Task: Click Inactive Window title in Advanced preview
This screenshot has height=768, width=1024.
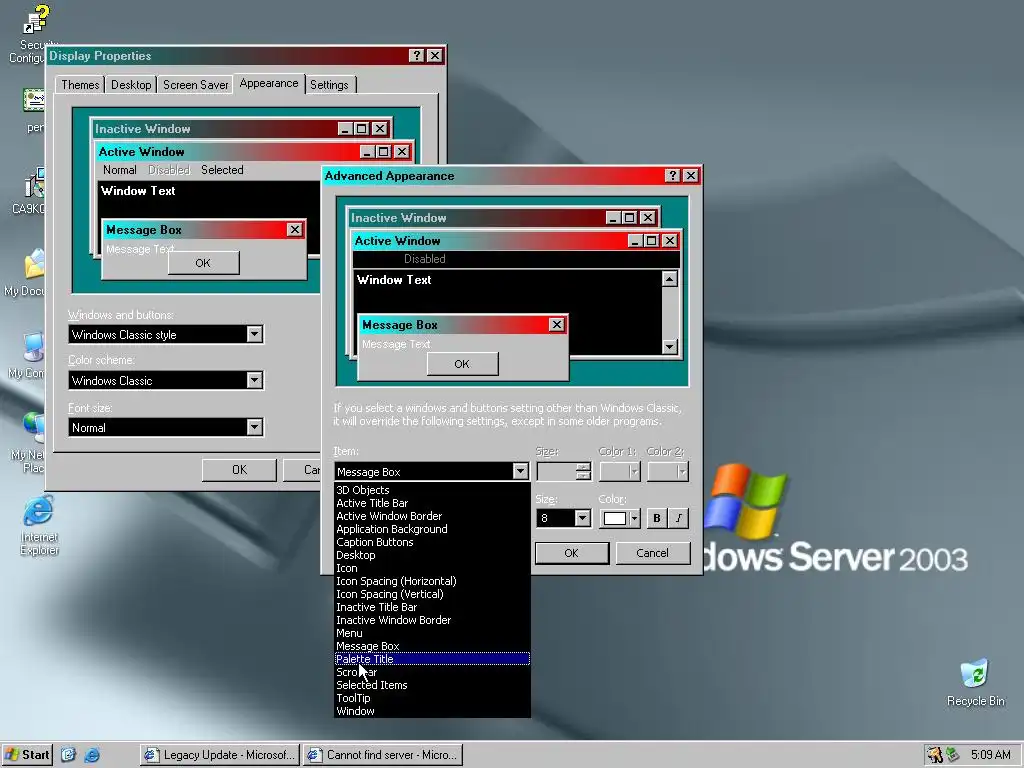Action: 398,217
